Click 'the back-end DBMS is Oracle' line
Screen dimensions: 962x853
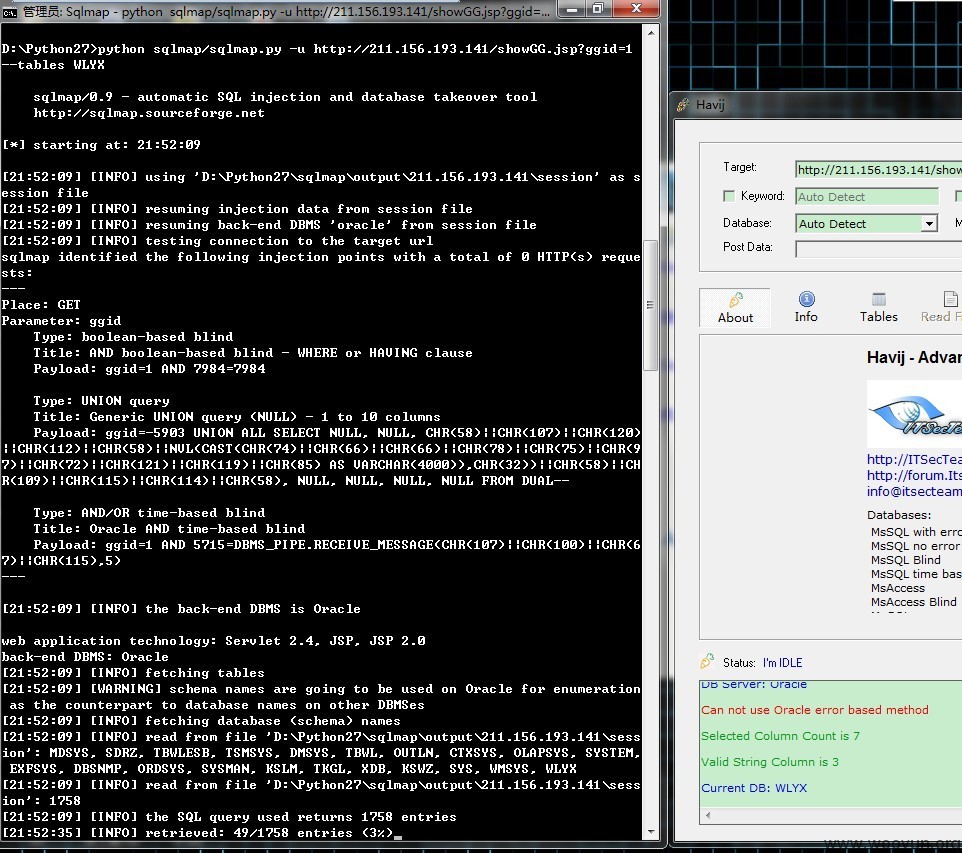(x=181, y=609)
